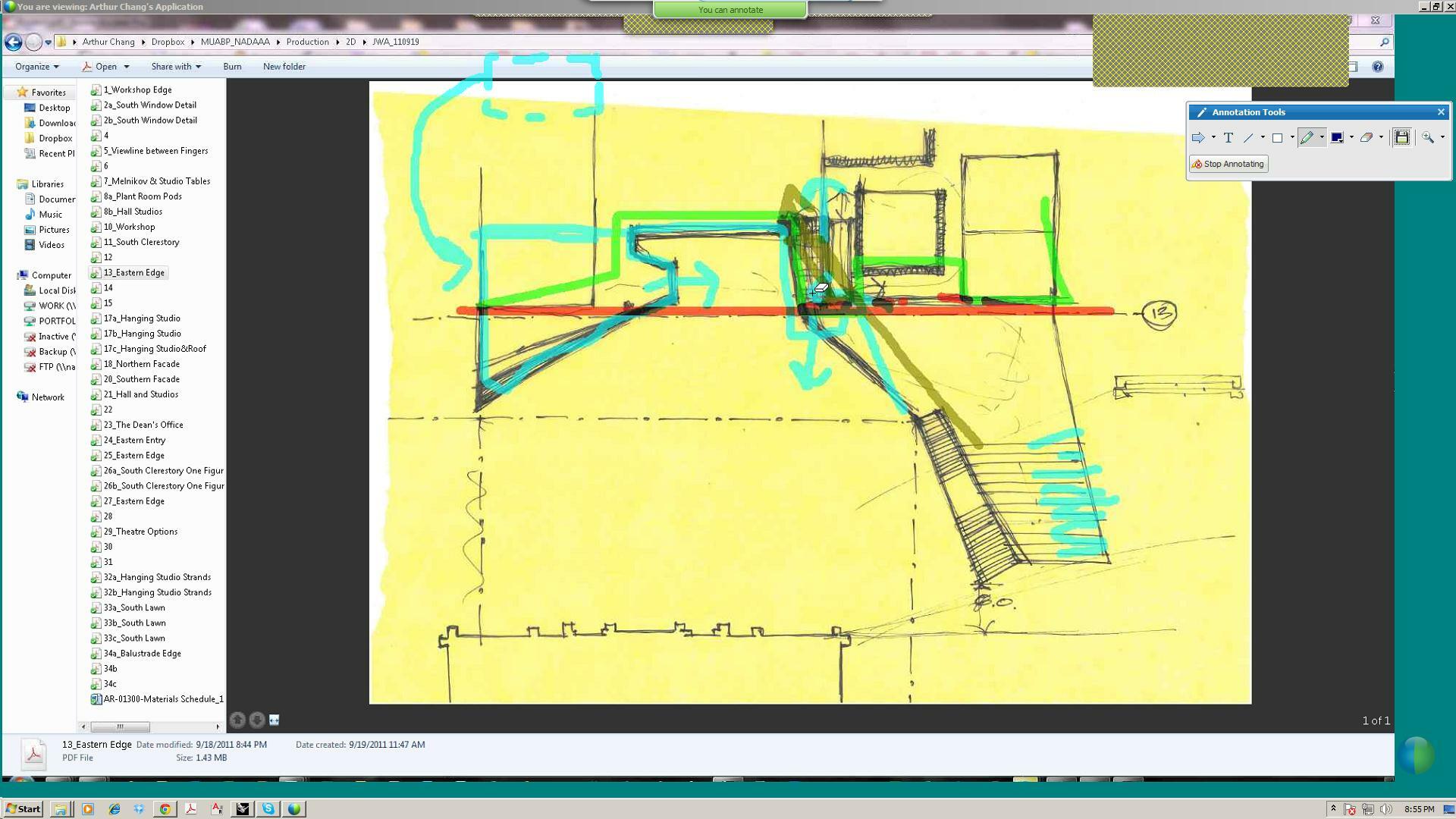Open Windows Media Player from taskbar
Screen dimensions: 1456x819
coord(88,809)
